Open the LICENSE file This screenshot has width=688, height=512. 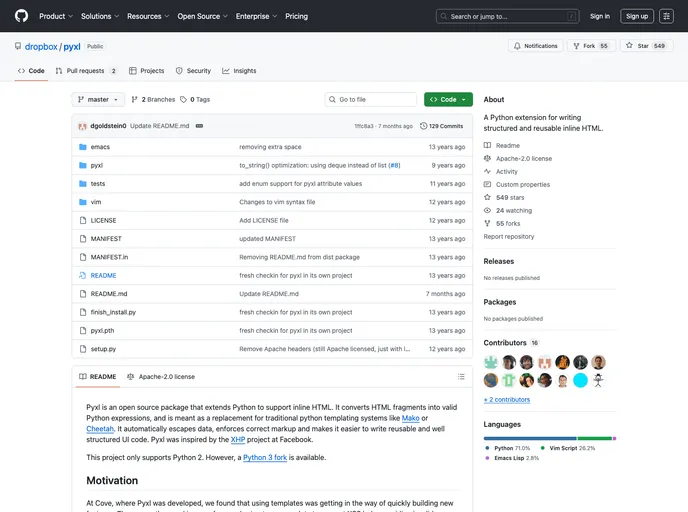[x=104, y=221]
